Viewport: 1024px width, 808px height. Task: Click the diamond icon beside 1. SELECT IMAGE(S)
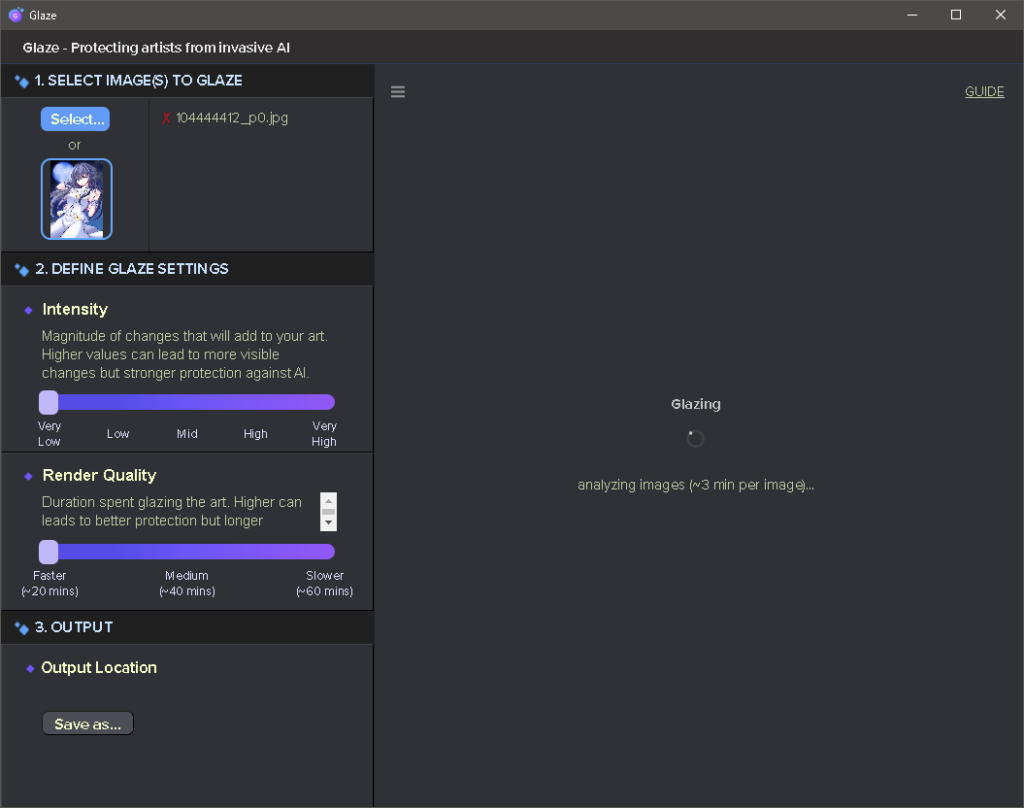pyautogui.click(x=22, y=81)
